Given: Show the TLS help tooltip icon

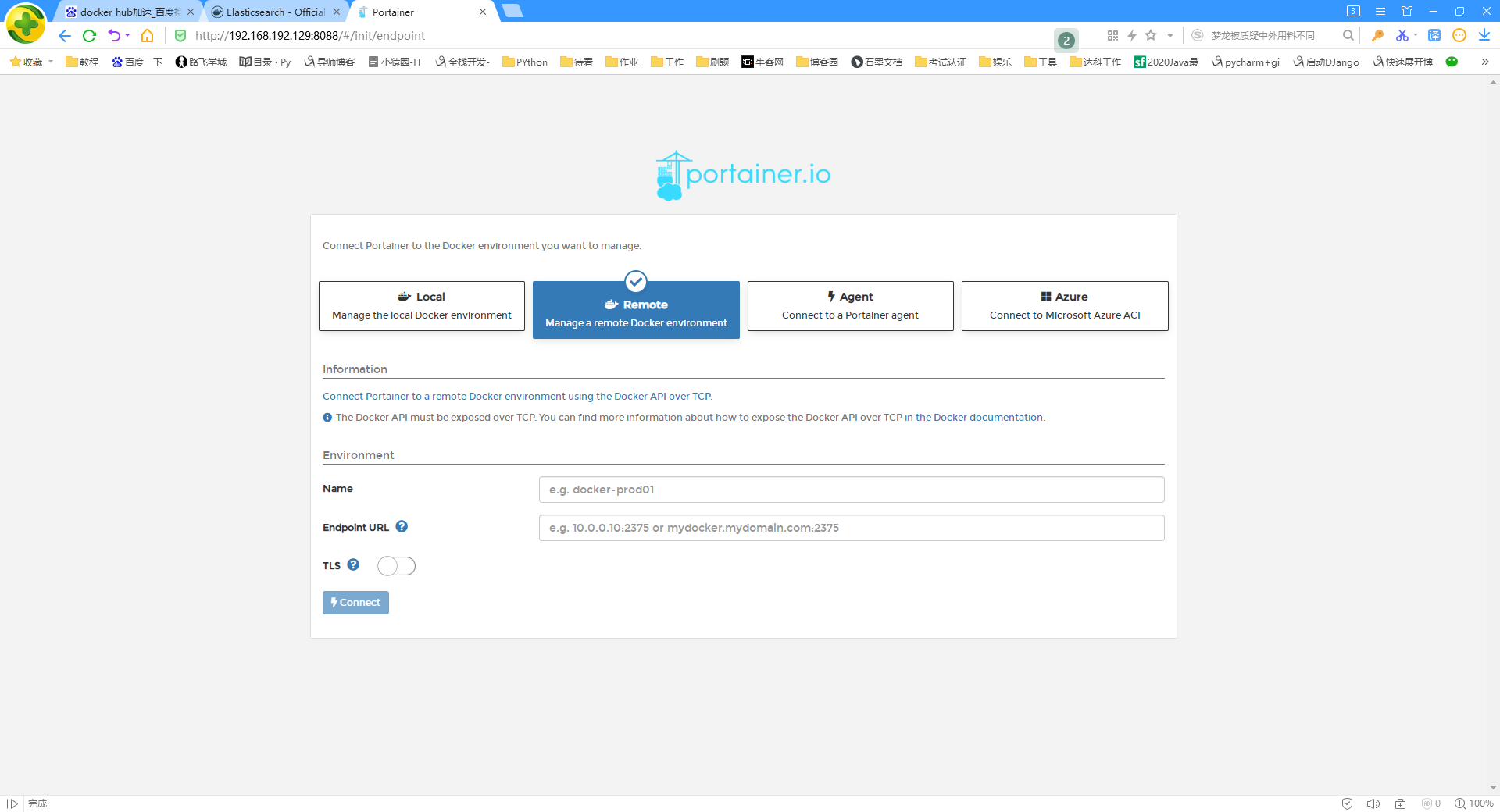Looking at the screenshot, I should pos(353,564).
